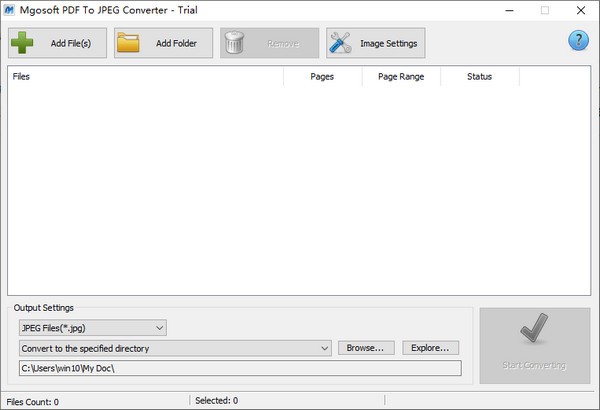This screenshot has width=600, height=410.
Task: Click the green plus Add File(s) icon
Action: (x=22, y=42)
